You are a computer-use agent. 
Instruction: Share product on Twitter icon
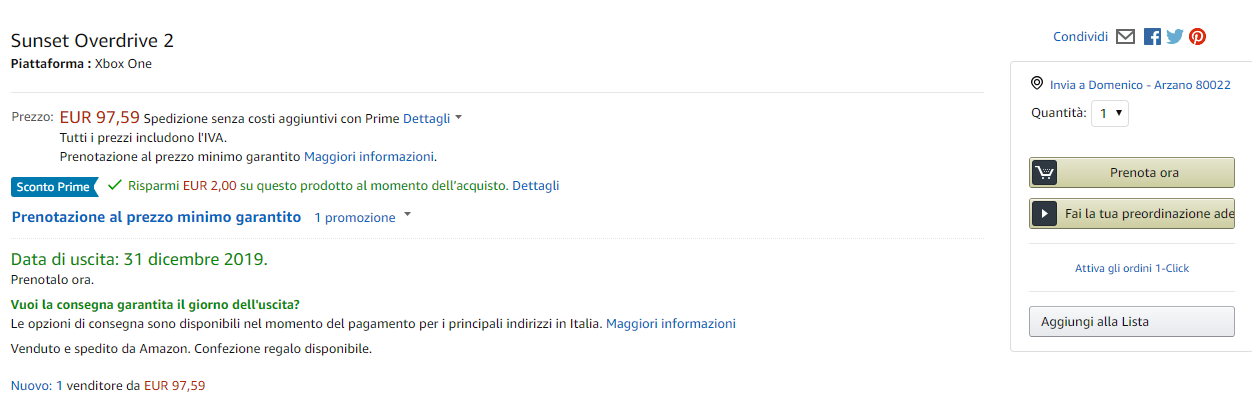coord(1175,37)
